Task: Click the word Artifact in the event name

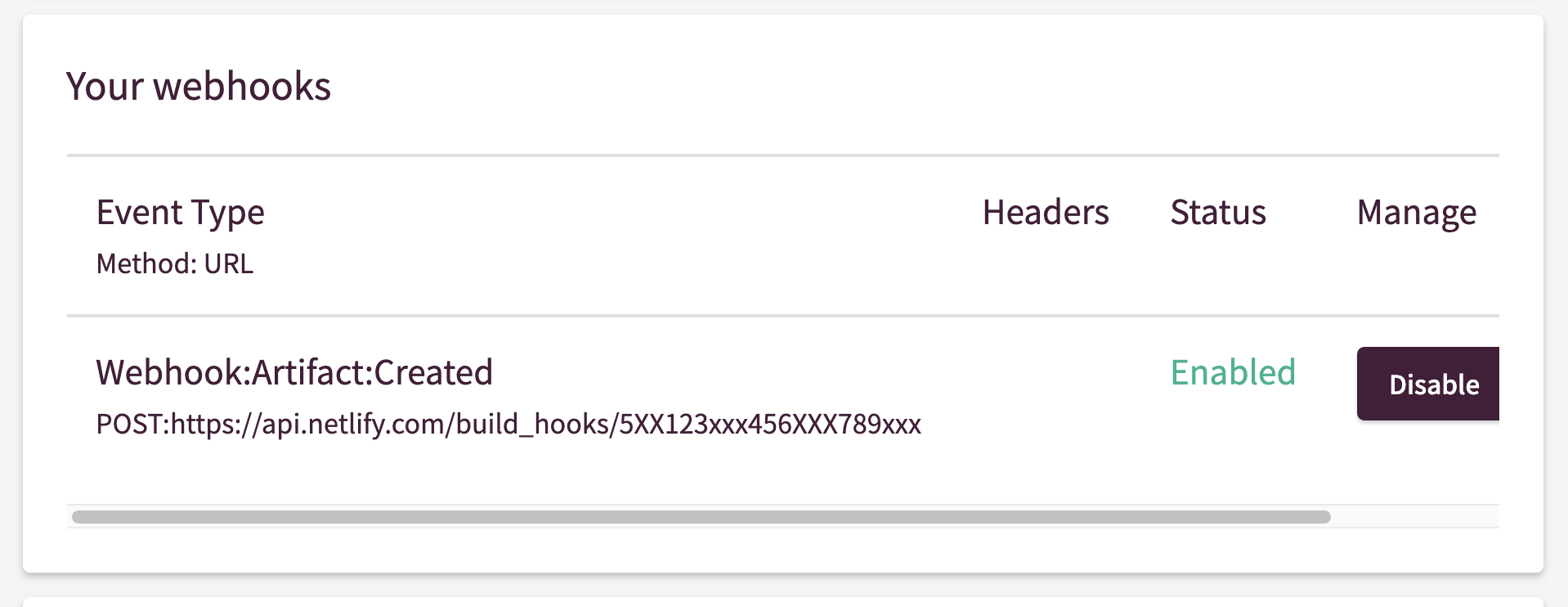Action: [x=308, y=372]
